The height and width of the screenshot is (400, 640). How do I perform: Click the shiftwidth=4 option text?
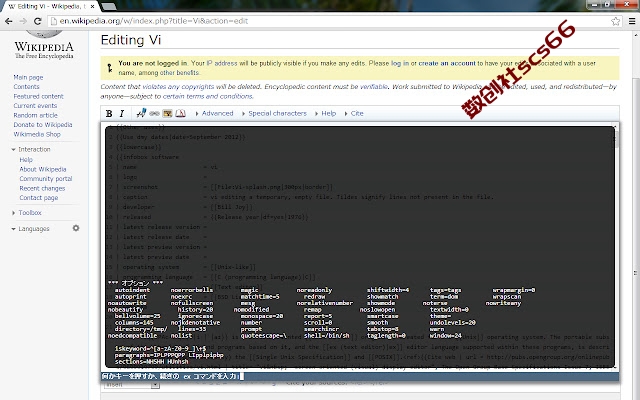tap(388, 290)
